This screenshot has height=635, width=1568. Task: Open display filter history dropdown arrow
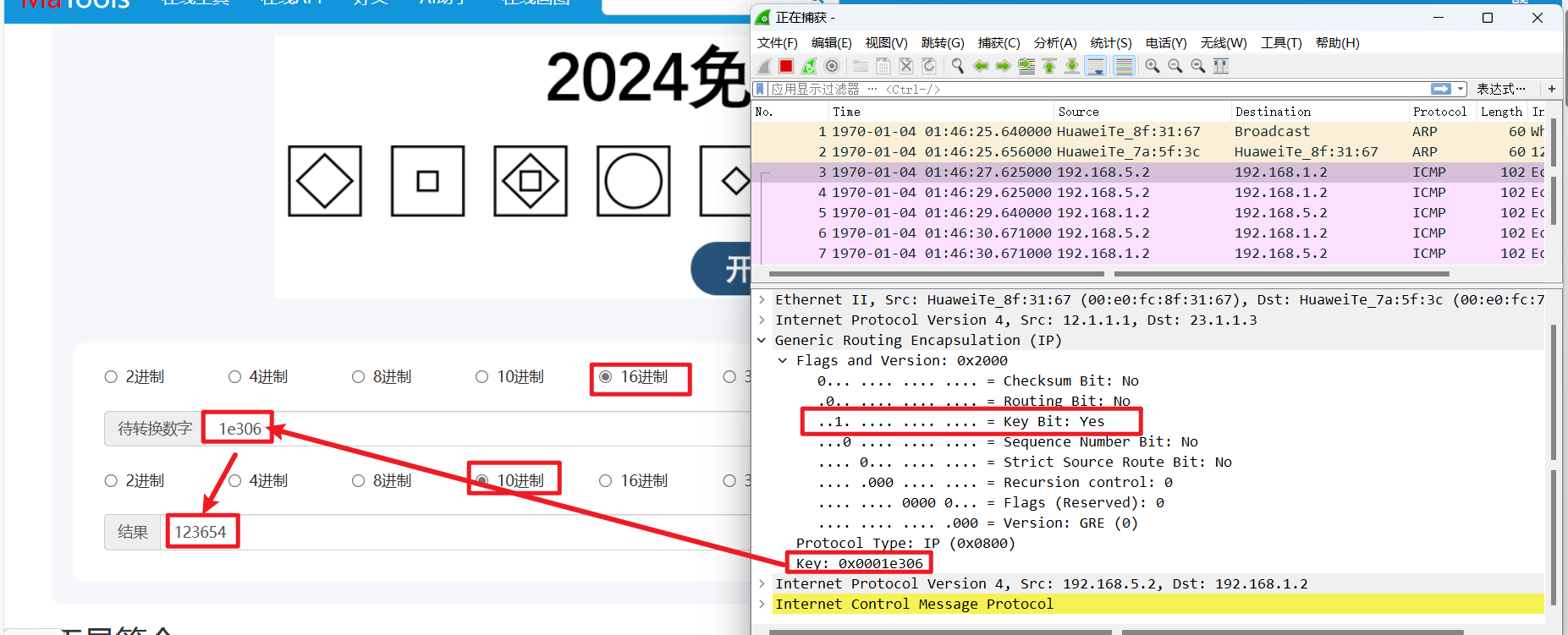pos(1461,89)
